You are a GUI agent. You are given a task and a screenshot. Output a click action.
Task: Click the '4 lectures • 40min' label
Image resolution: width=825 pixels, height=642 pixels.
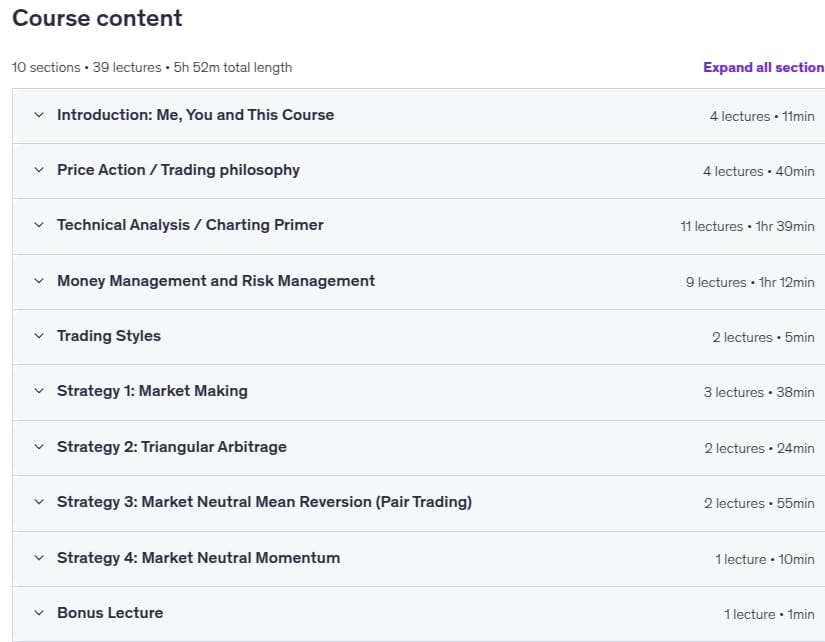click(x=759, y=171)
